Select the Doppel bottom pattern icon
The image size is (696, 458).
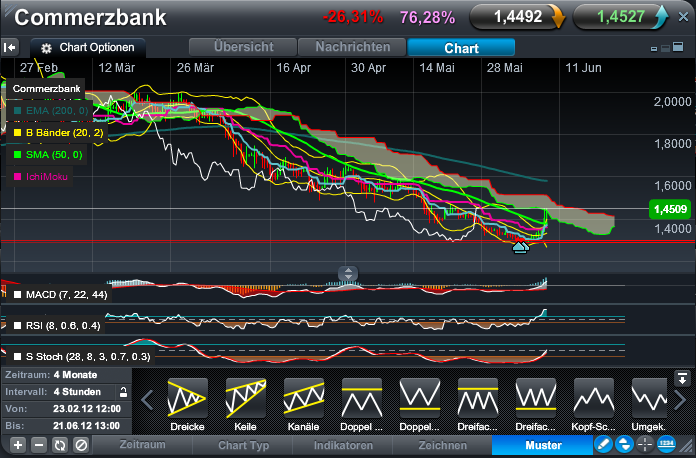coord(419,398)
